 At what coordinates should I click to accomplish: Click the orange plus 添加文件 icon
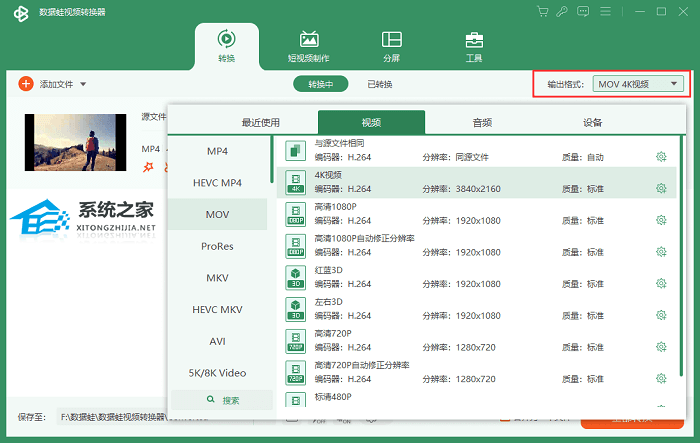(26, 84)
